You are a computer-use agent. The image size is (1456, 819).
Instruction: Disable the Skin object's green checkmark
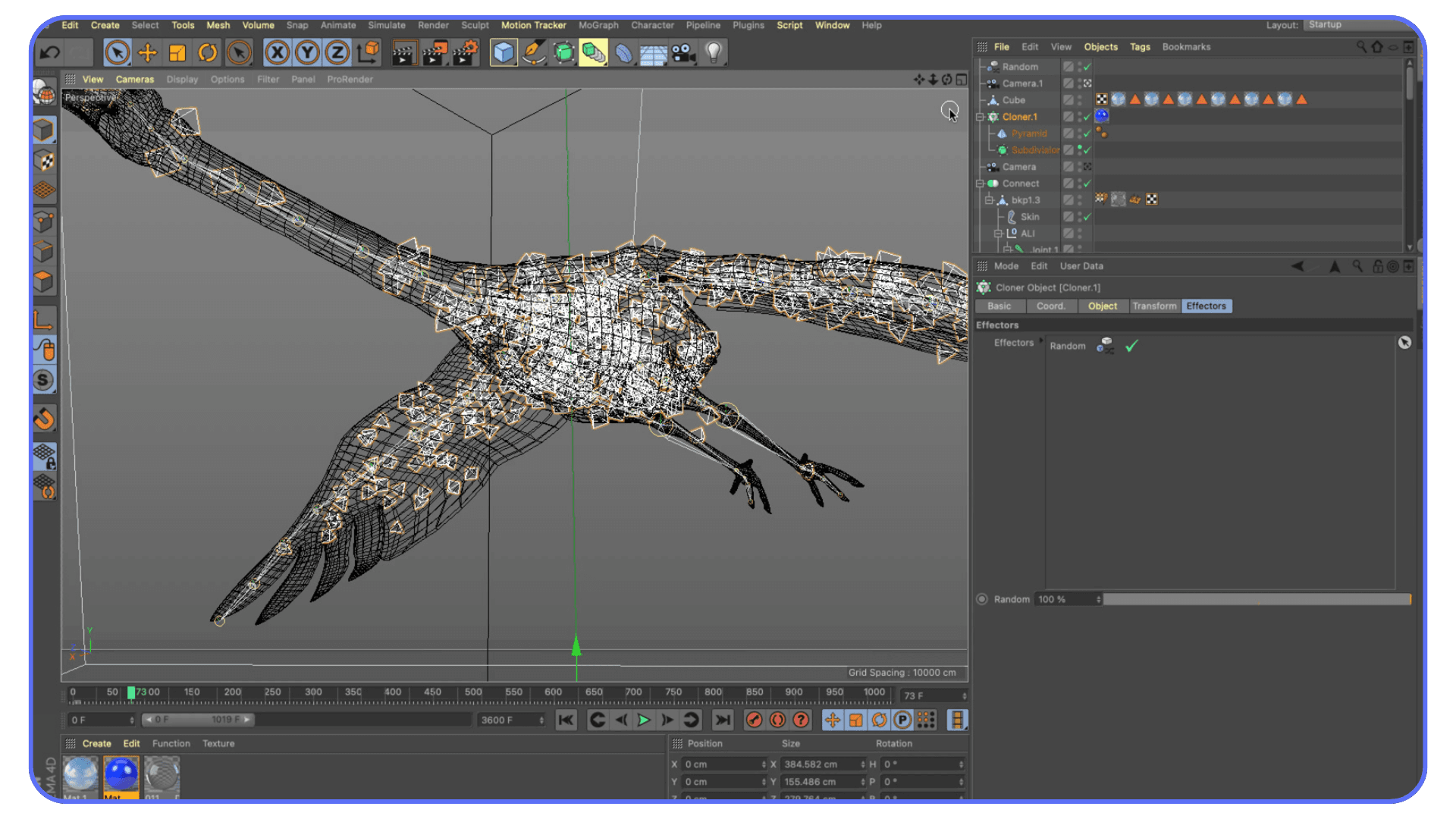pyautogui.click(x=1087, y=217)
